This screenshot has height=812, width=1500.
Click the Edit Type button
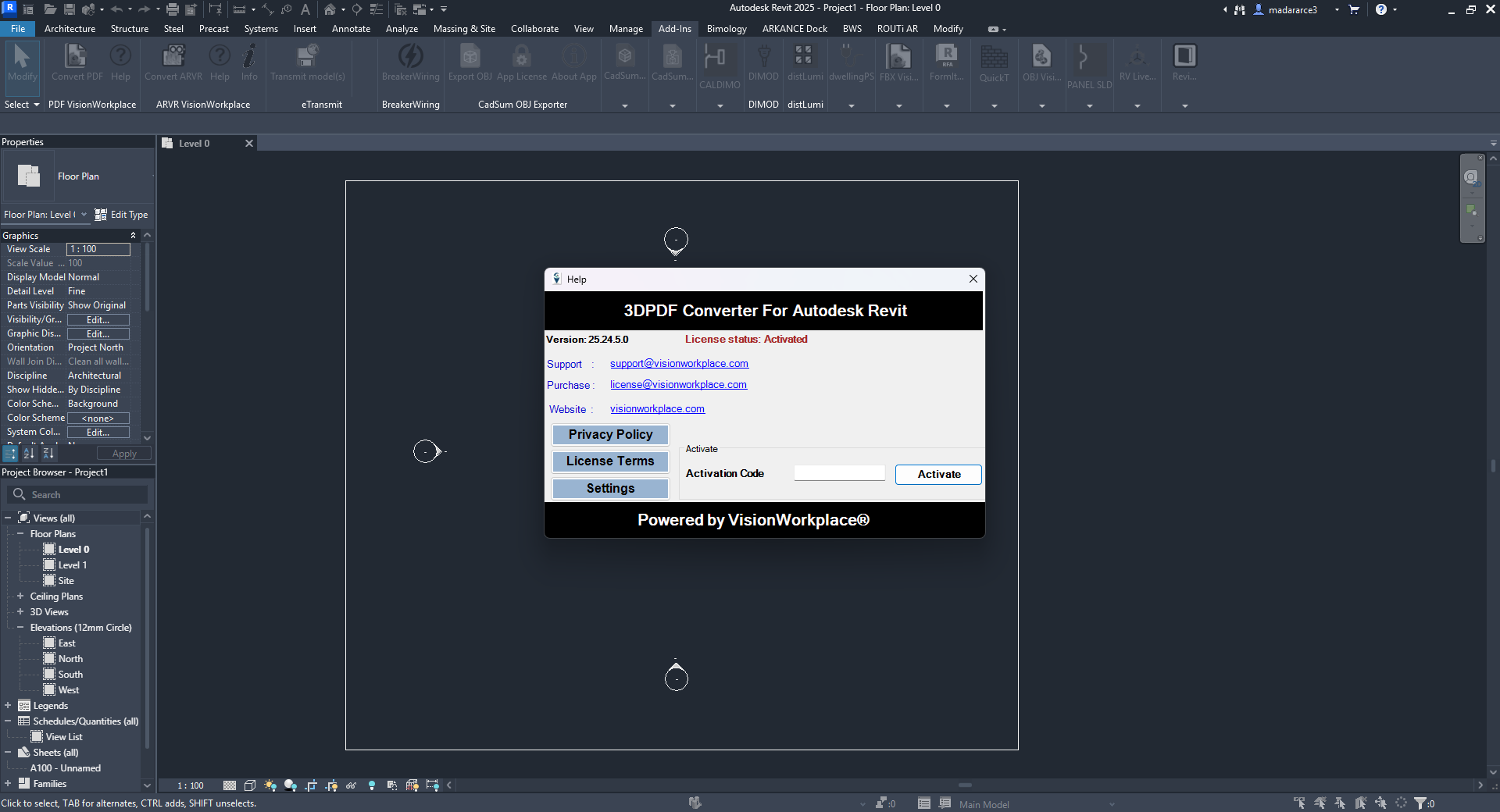pos(121,215)
